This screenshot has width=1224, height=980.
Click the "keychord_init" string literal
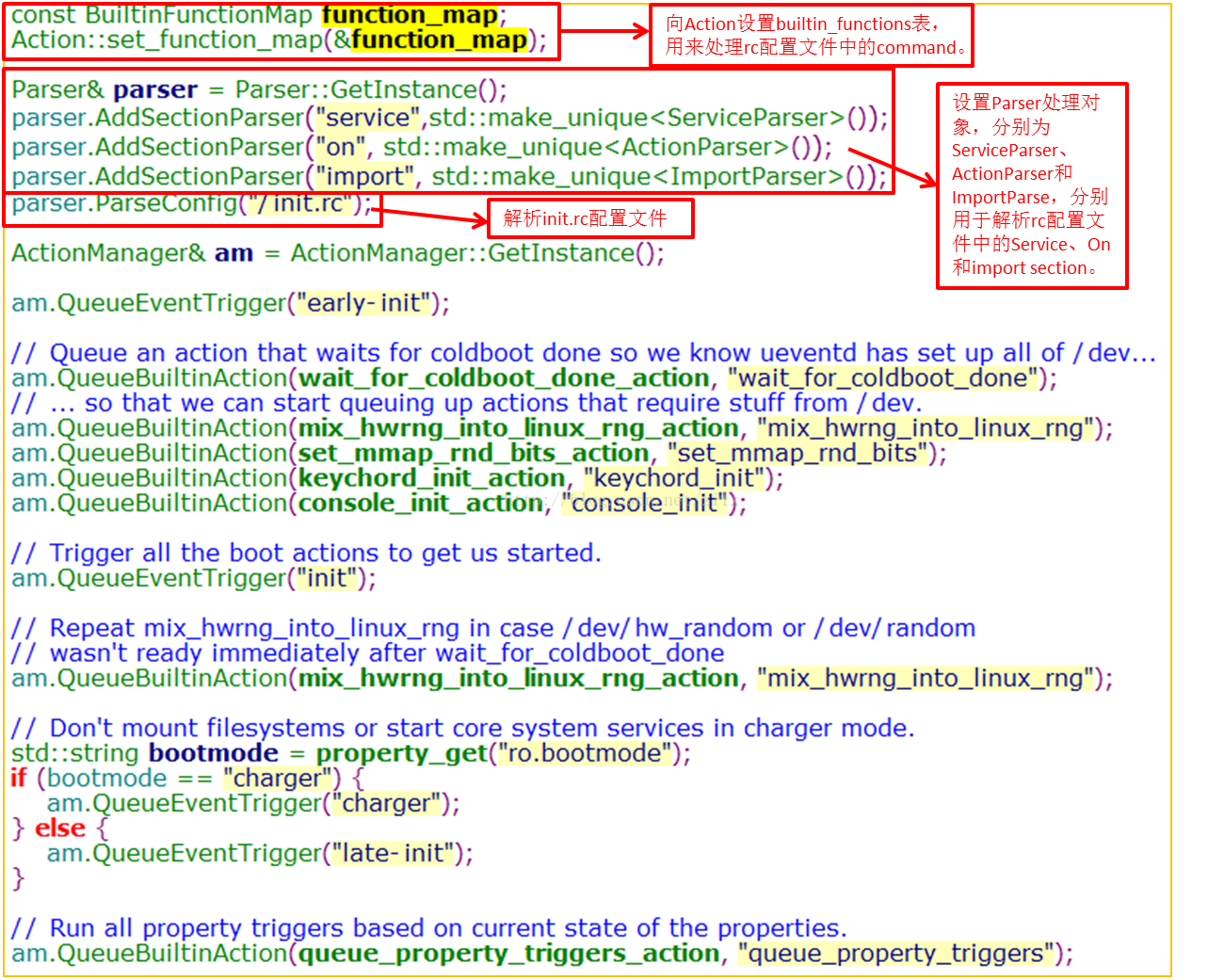674,478
